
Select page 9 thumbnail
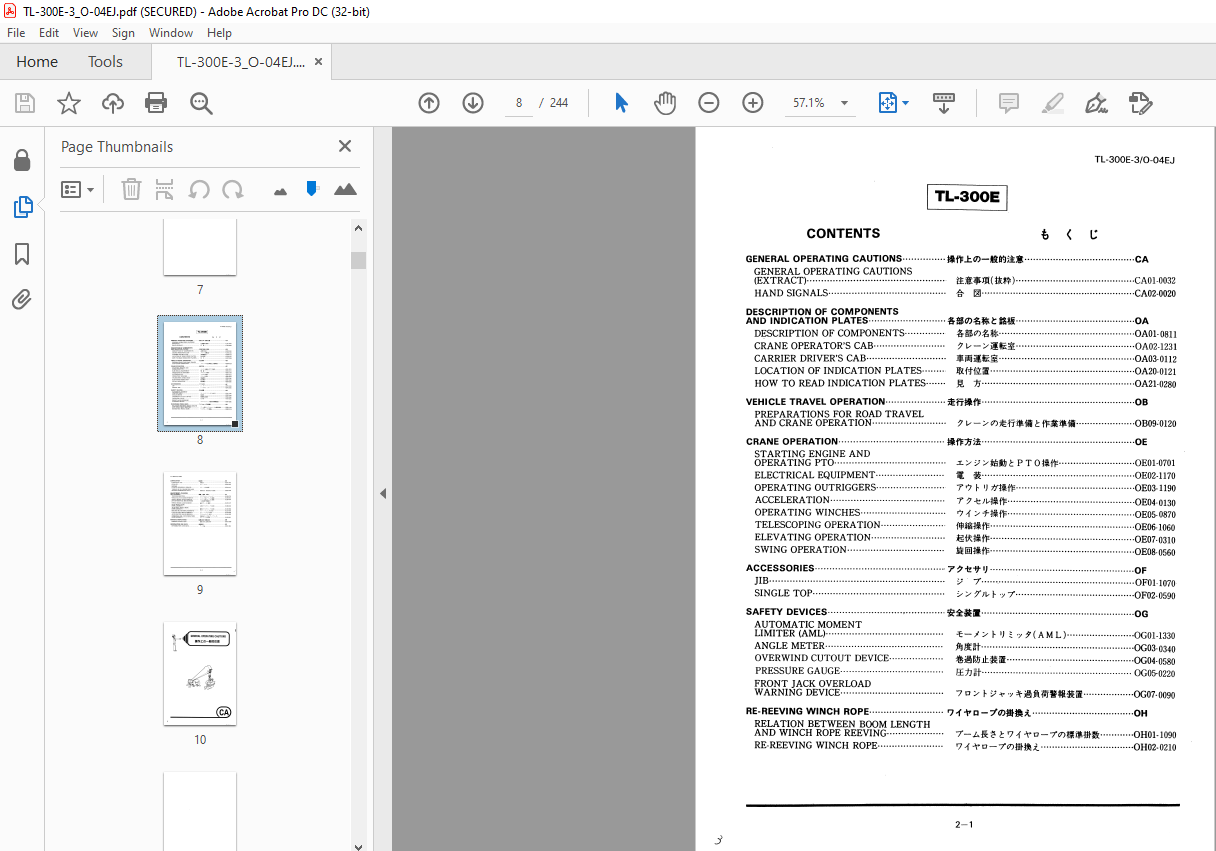pos(200,523)
